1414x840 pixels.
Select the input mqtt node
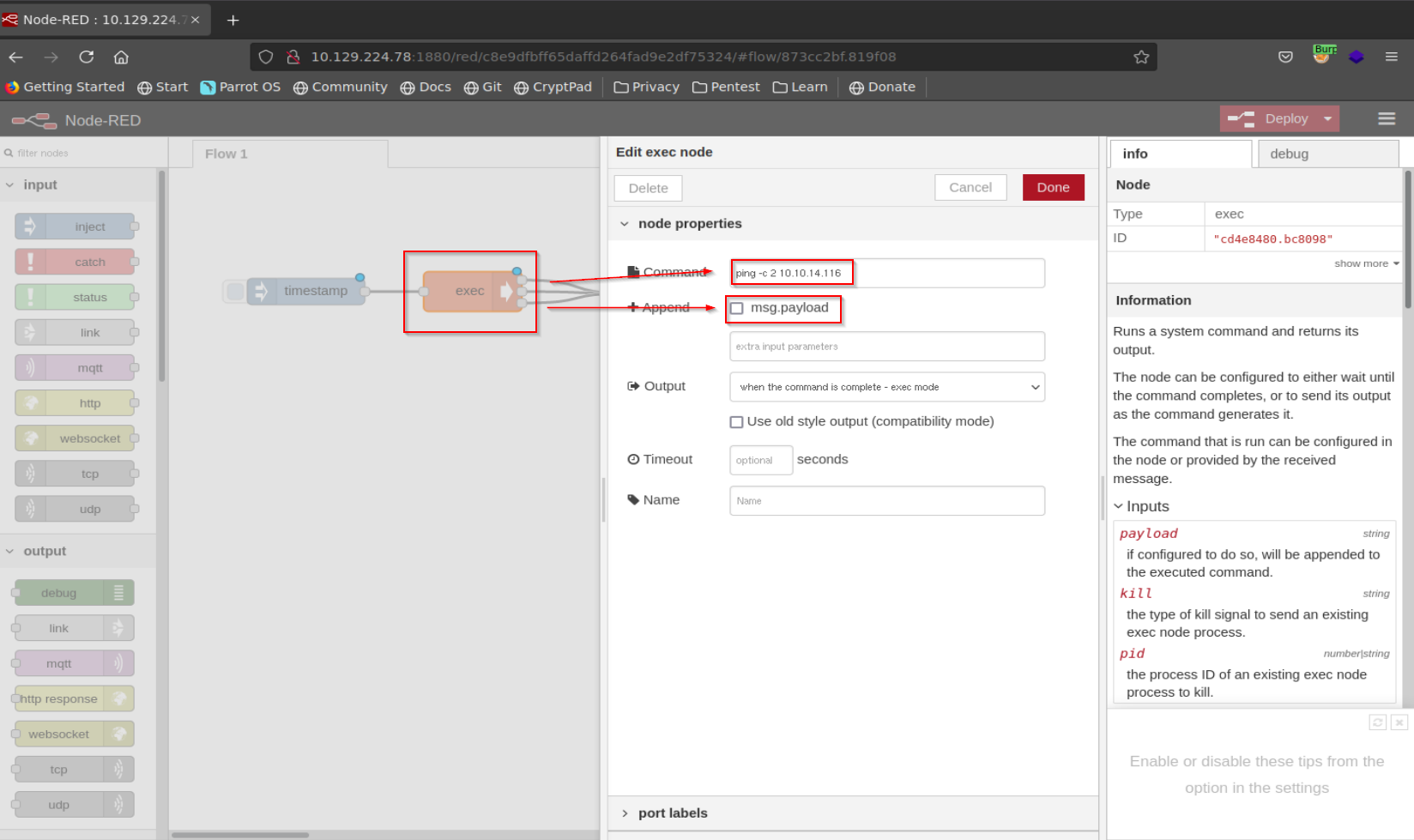pyautogui.click(x=75, y=367)
